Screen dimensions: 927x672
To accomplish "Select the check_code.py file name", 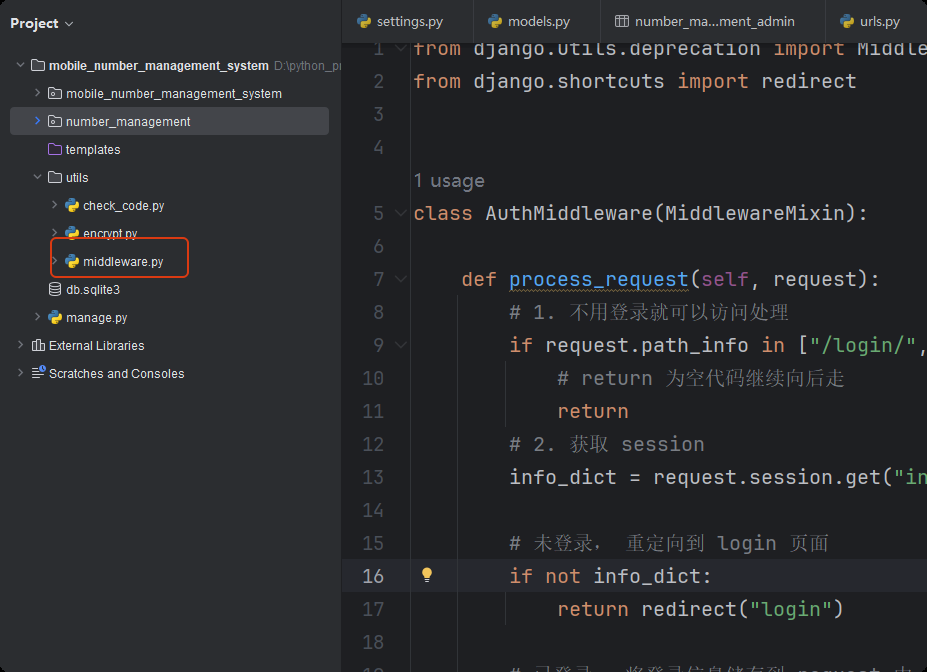I will coord(124,205).
